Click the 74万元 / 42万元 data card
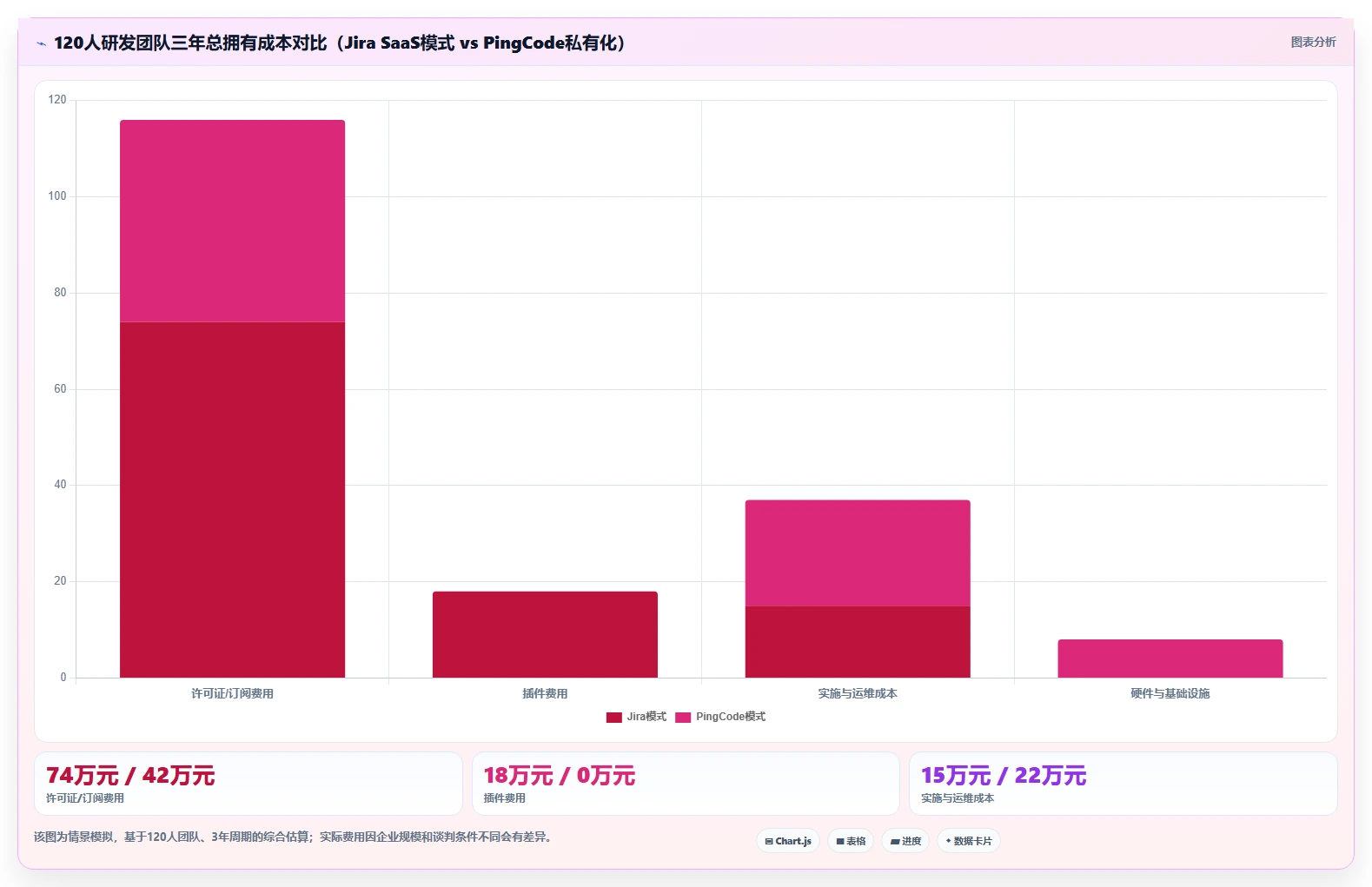1372x887 pixels. click(249, 784)
